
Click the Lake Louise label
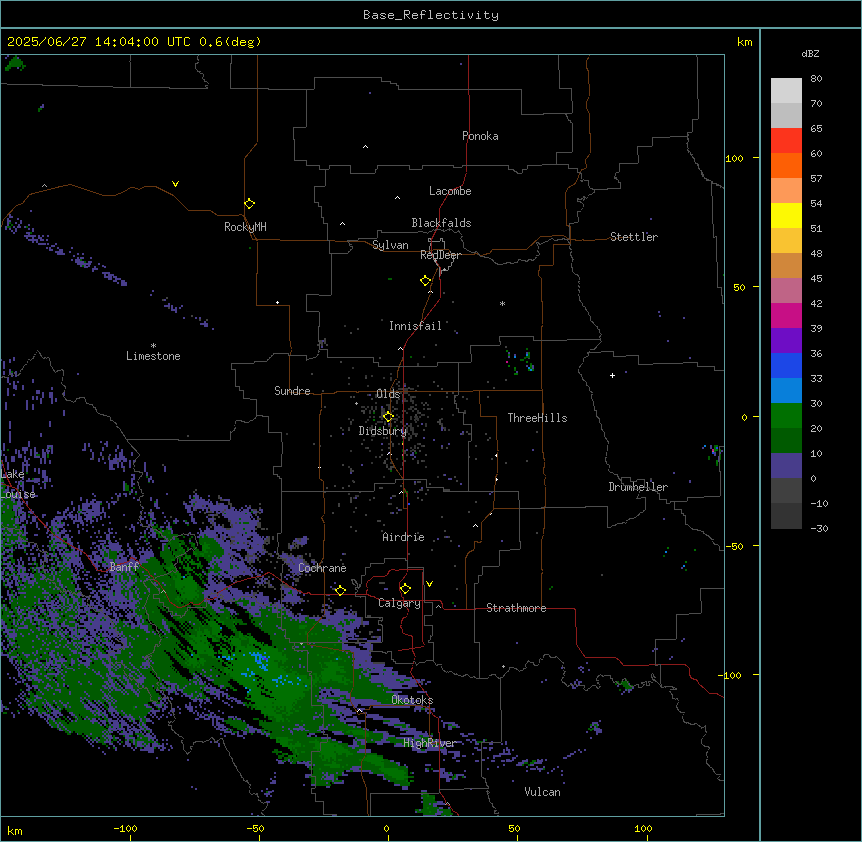point(16,484)
